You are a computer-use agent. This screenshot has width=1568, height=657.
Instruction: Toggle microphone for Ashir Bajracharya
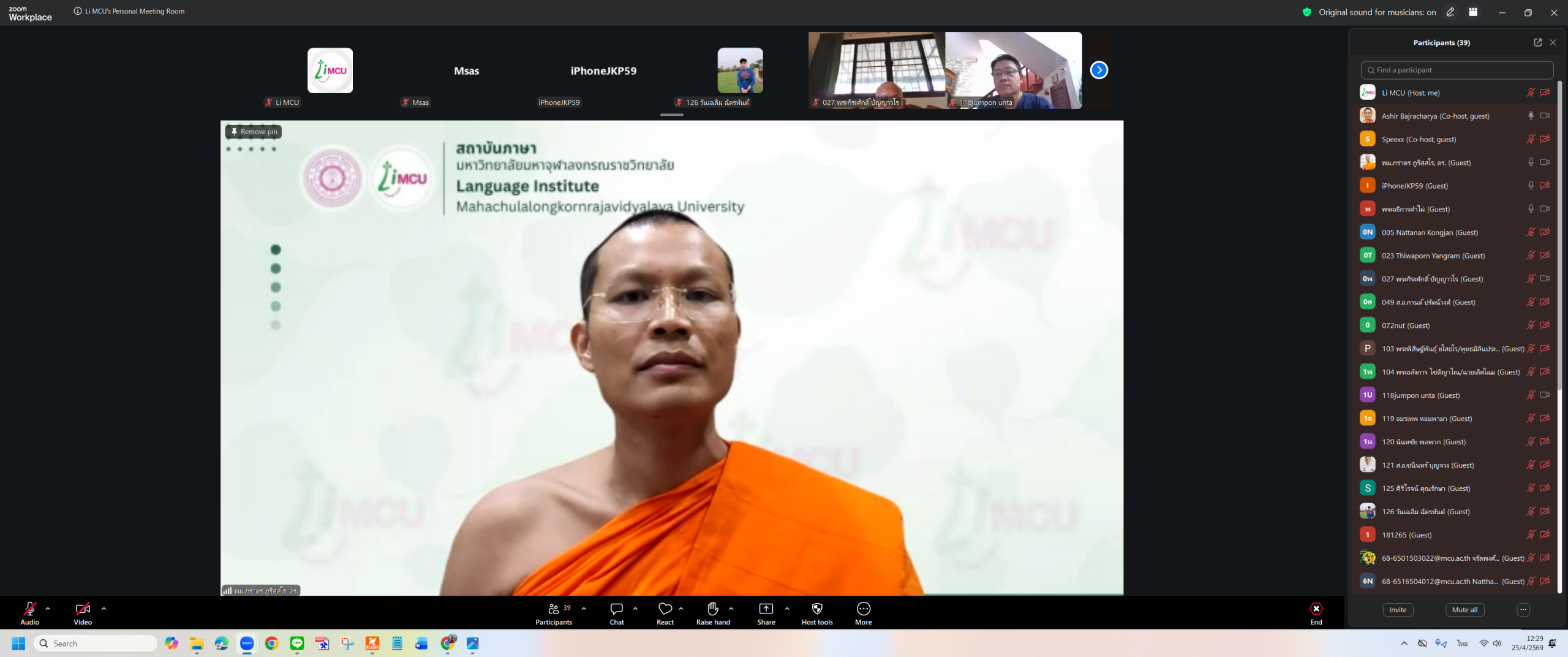pyautogui.click(x=1530, y=116)
